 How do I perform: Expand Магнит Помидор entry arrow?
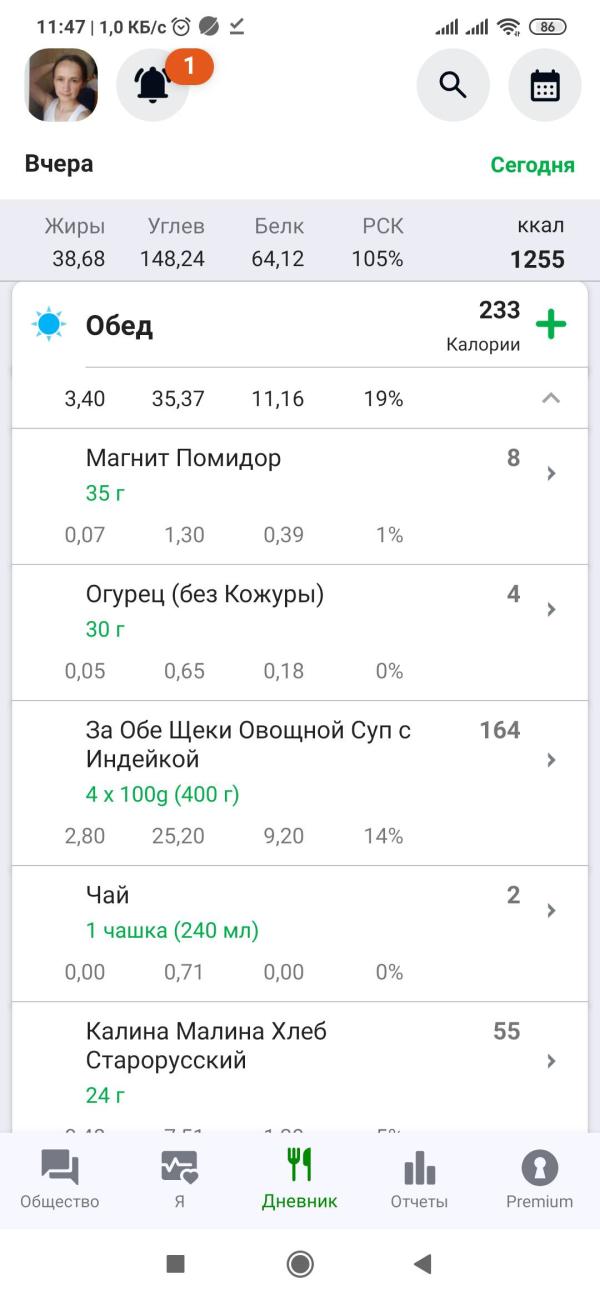(x=551, y=474)
